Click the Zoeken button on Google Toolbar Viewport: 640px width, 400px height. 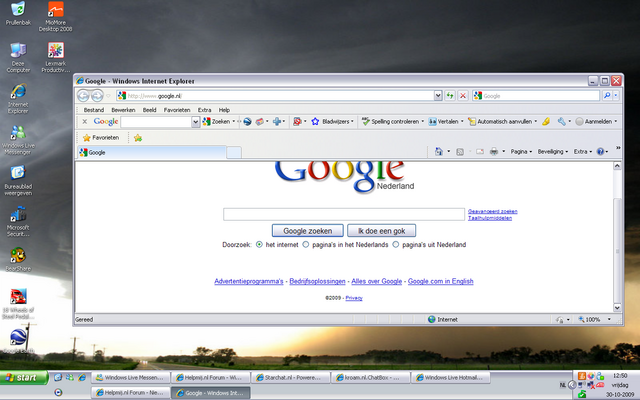(x=217, y=122)
